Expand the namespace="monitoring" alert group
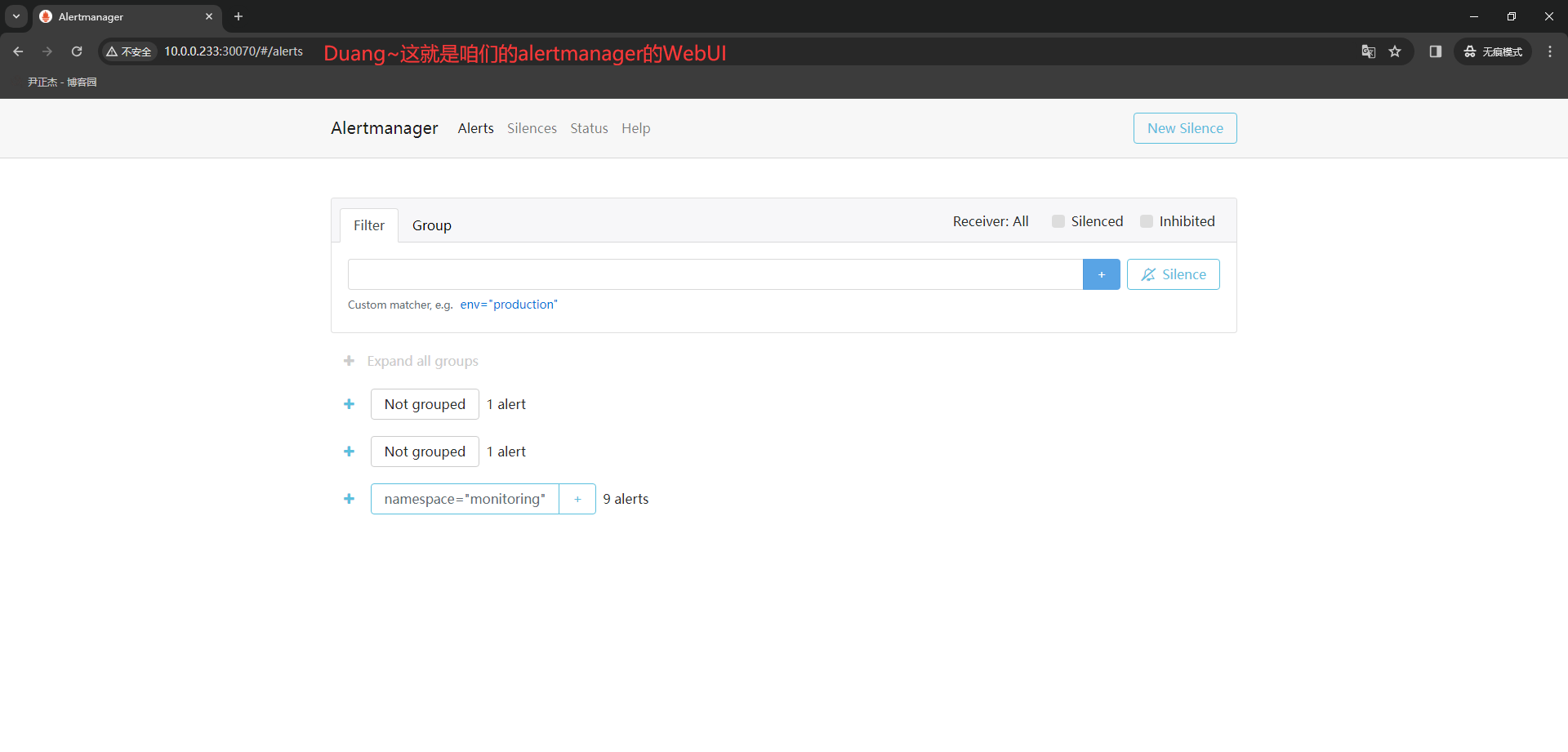1568x752 pixels. pos(350,499)
